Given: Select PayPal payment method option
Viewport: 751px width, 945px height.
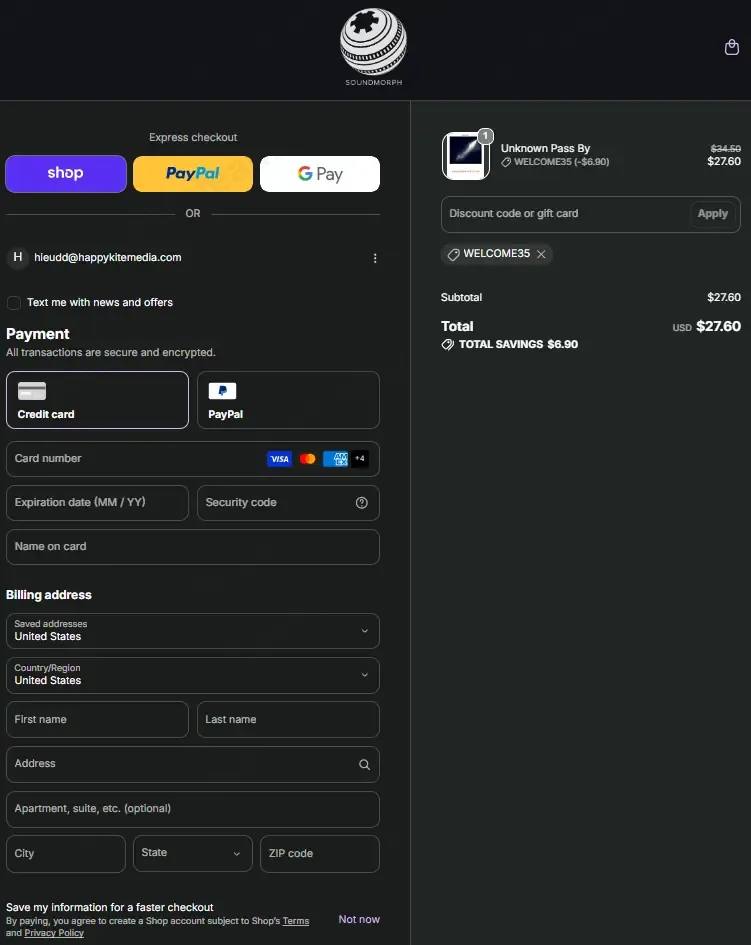Looking at the screenshot, I should click(x=288, y=400).
